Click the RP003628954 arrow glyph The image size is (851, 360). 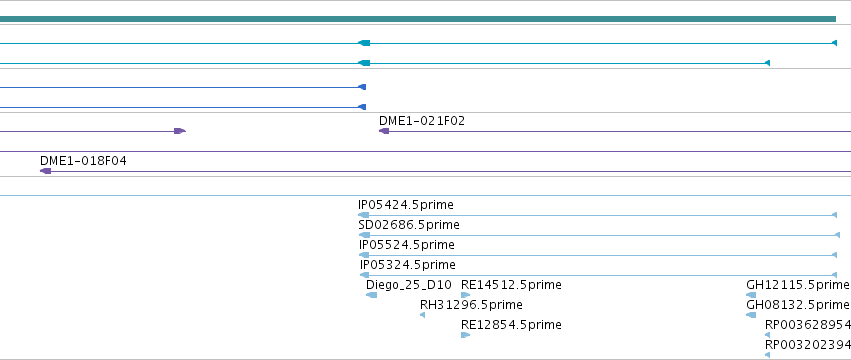pos(767,335)
